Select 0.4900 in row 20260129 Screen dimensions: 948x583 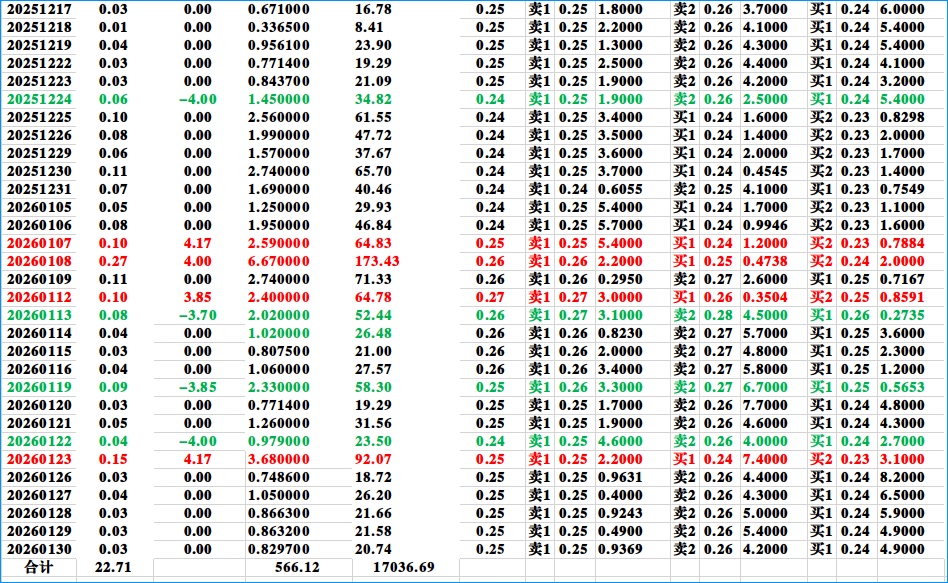[x=620, y=531]
